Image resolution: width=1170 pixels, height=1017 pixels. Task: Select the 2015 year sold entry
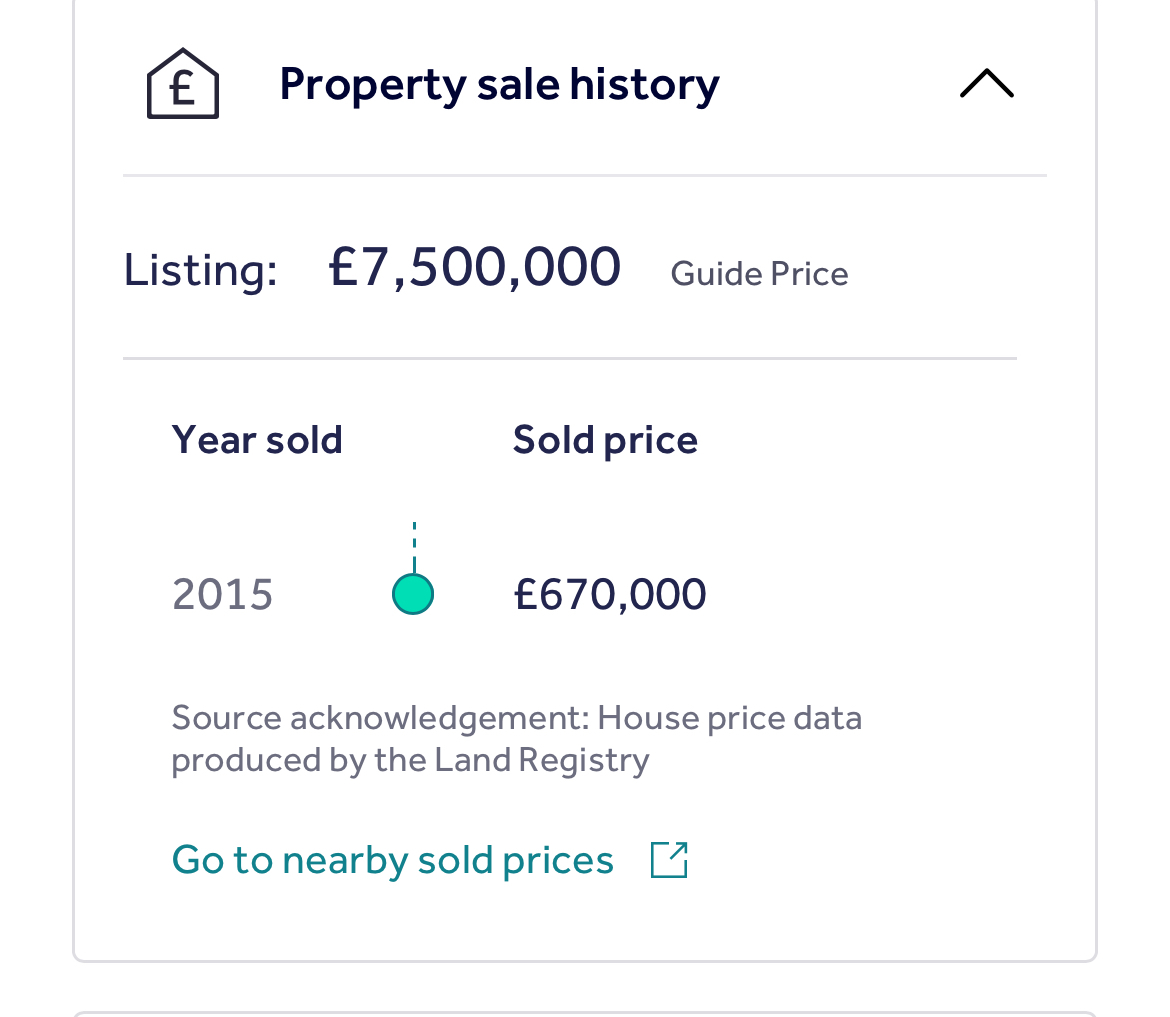pyautogui.click(x=222, y=595)
